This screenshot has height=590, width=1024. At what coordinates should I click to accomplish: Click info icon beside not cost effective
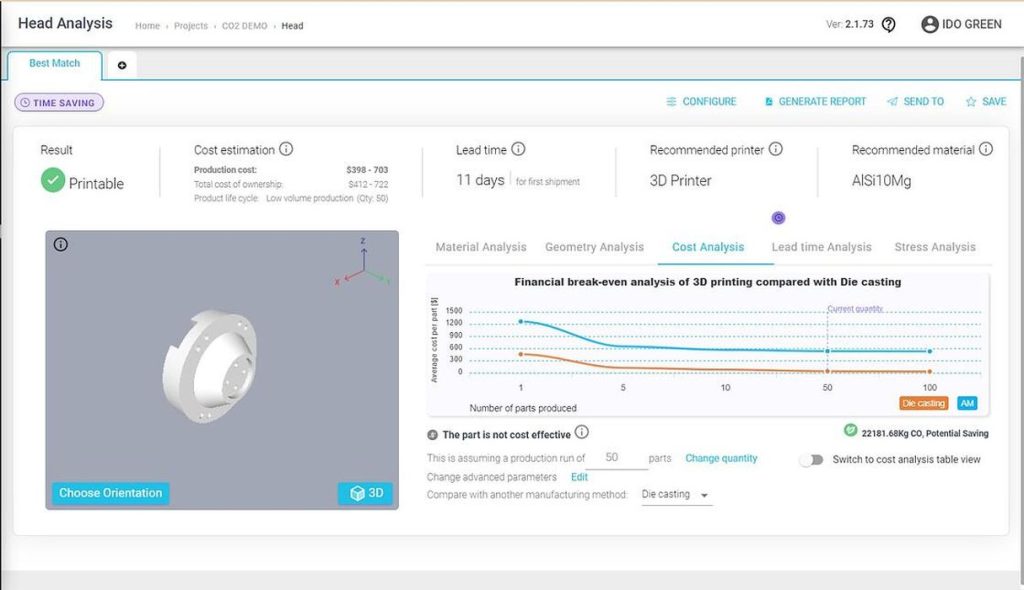tap(582, 433)
